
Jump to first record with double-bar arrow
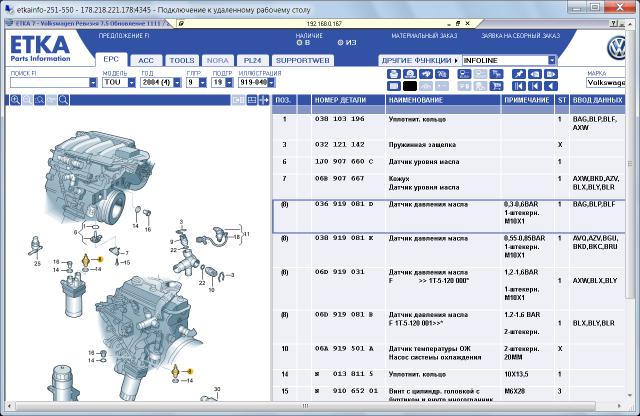click(x=518, y=86)
